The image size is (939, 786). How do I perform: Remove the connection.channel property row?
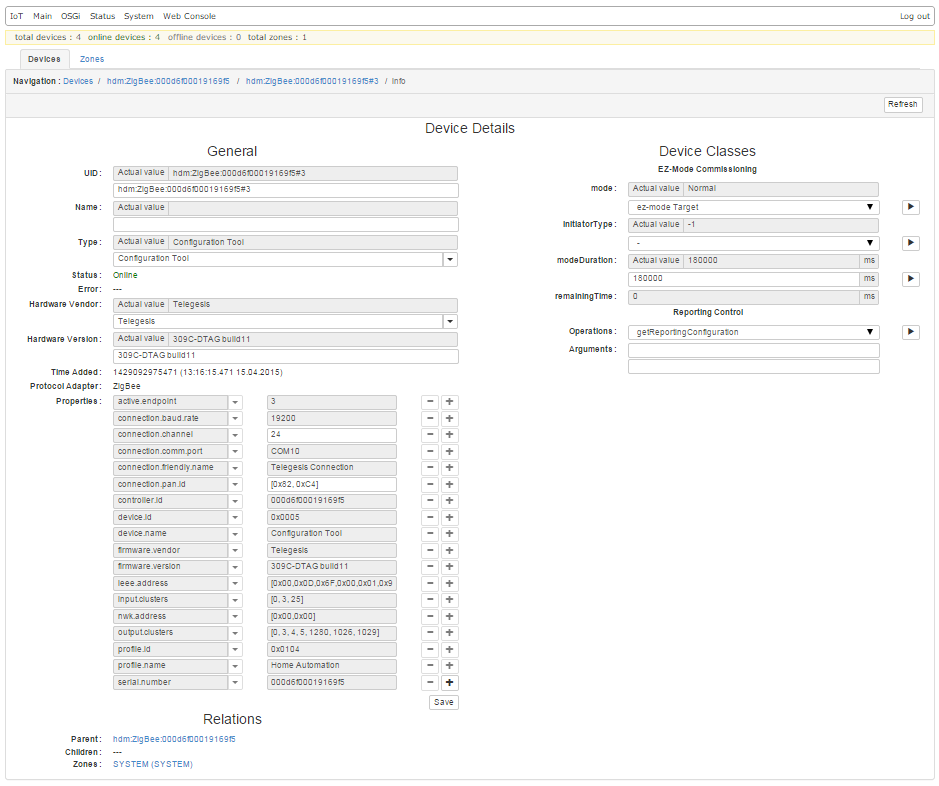[430, 435]
